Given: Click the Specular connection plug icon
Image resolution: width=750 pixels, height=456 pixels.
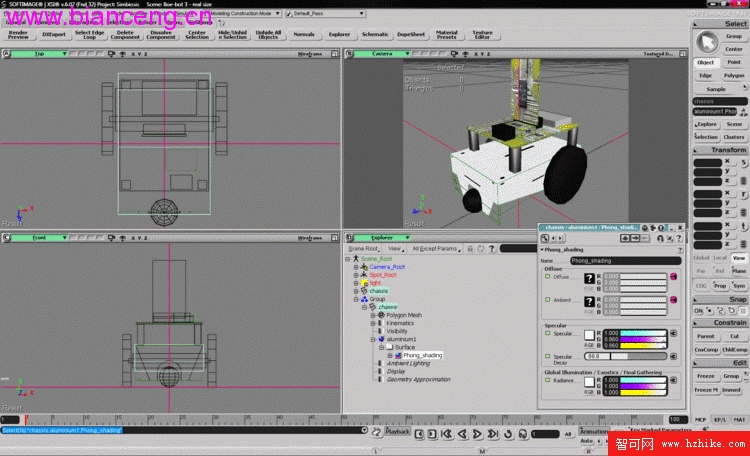Looking at the screenshot, I should click(673, 333).
